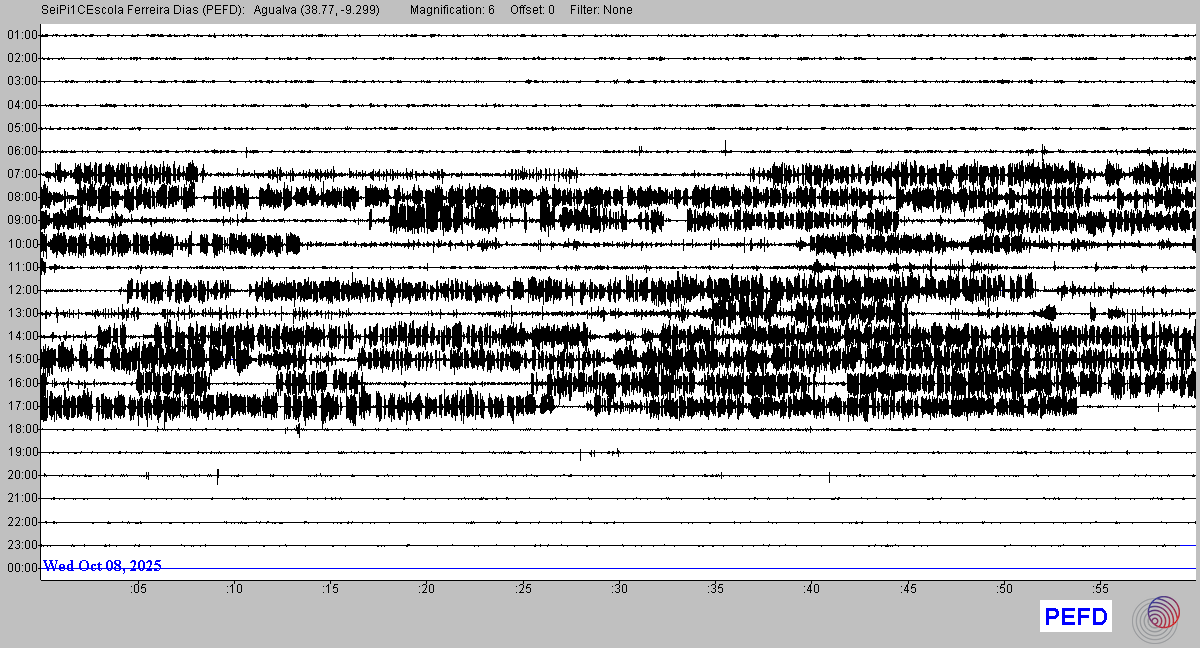Click the 00:00 hour row label
This screenshot has height=648, width=1200.
22,568
